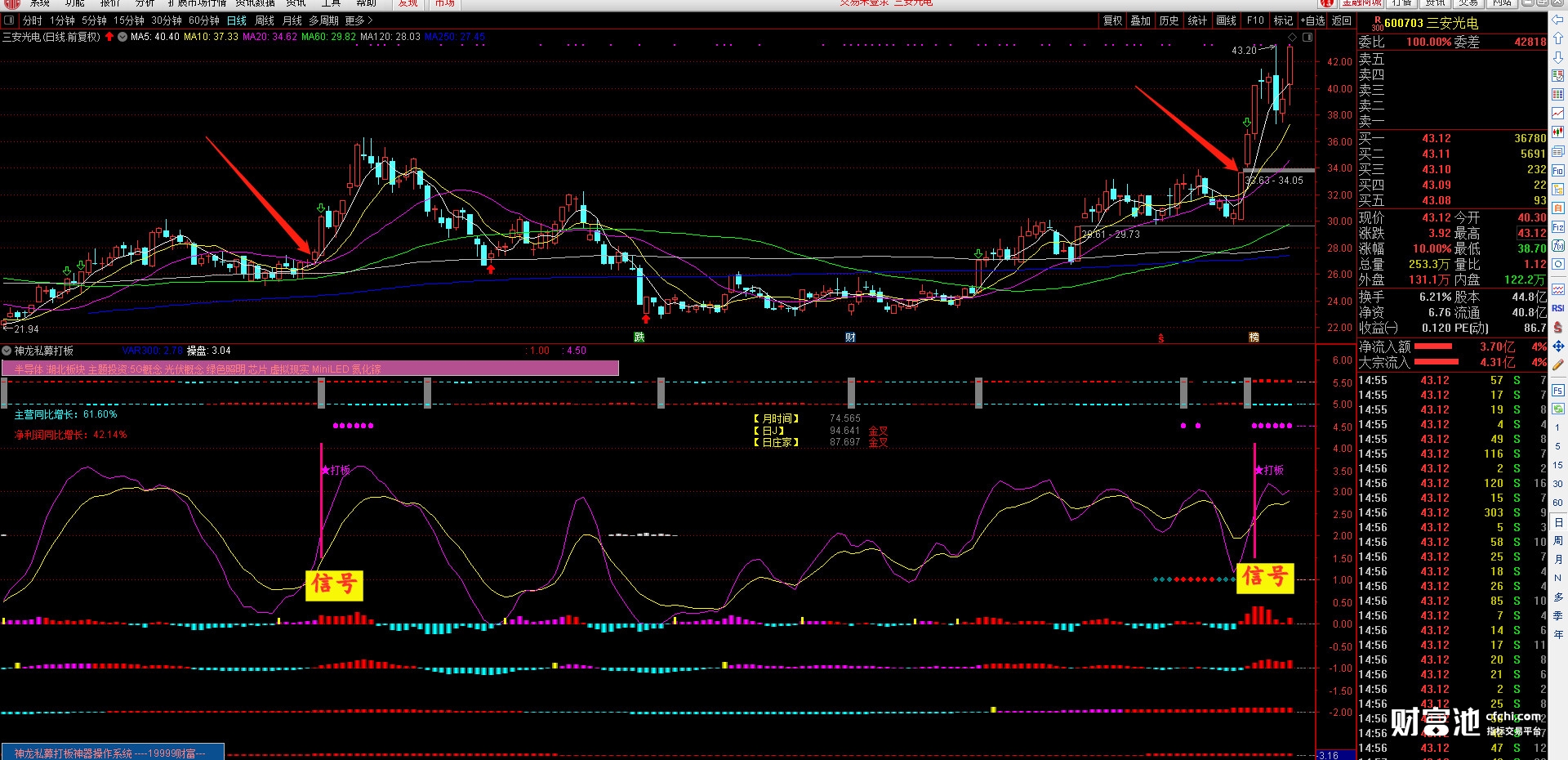
Task: Switch to the 周线 weekly chart tab
Action: tap(265, 20)
